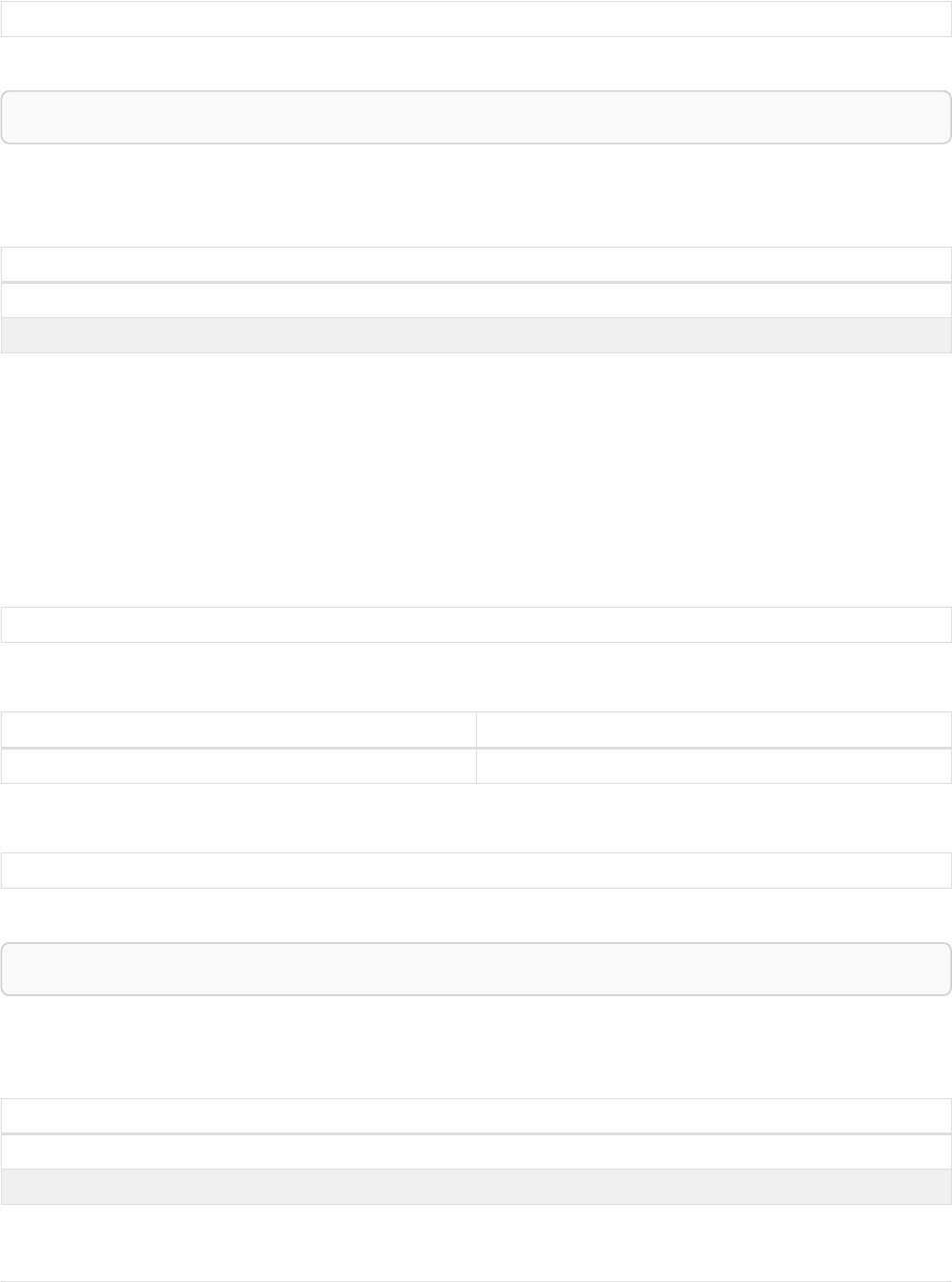The image size is (952, 1282).
Task: Select the white middle row of the lower table
Action: pyautogui.click(x=476, y=1152)
